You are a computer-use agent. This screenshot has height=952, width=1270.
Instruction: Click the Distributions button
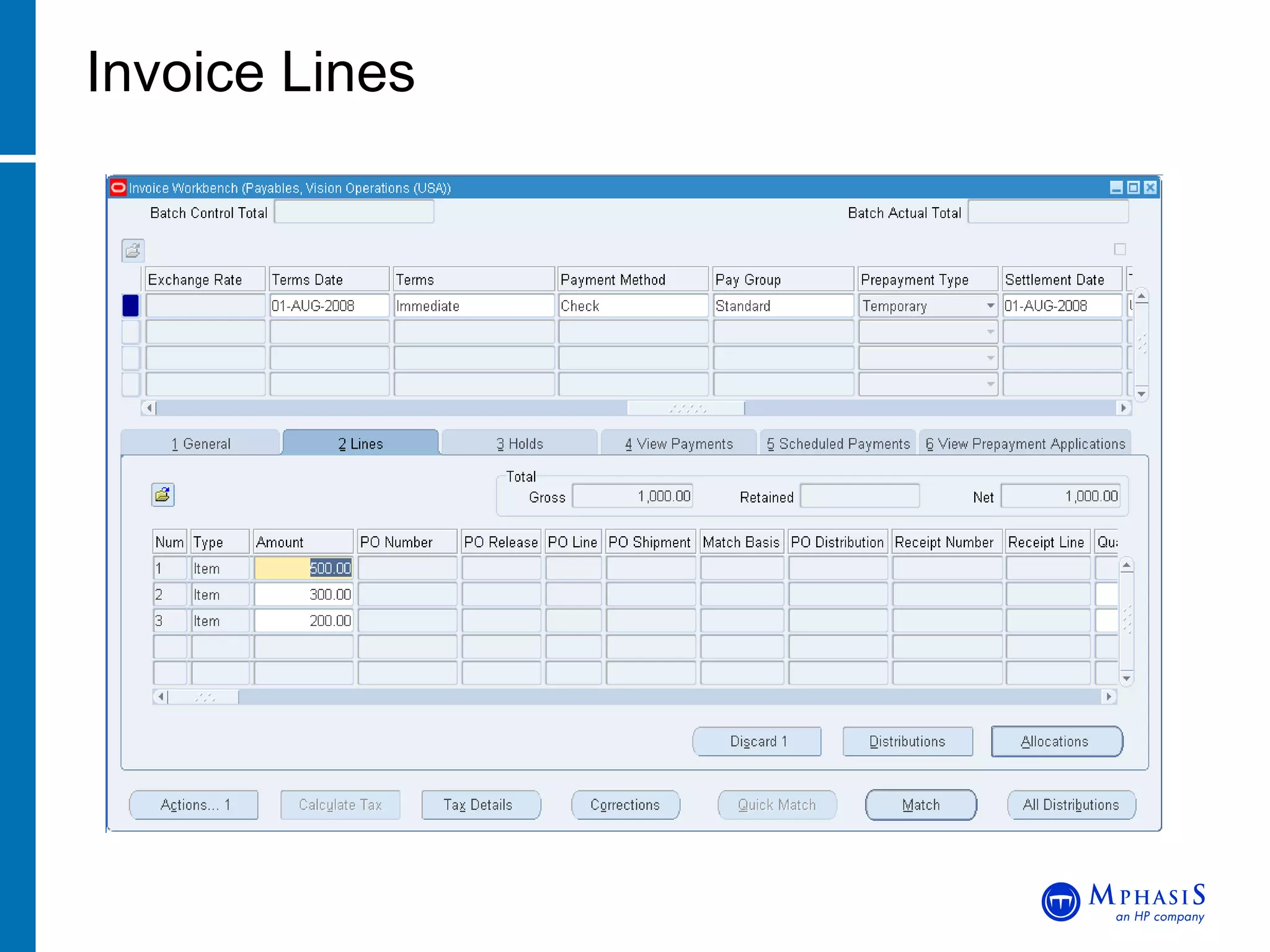907,741
